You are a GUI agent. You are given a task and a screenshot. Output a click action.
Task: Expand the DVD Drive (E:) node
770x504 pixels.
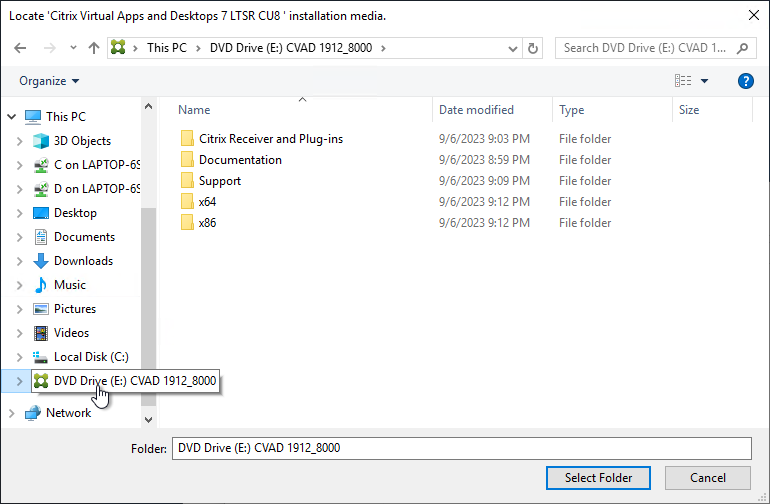tap(20, 381)
